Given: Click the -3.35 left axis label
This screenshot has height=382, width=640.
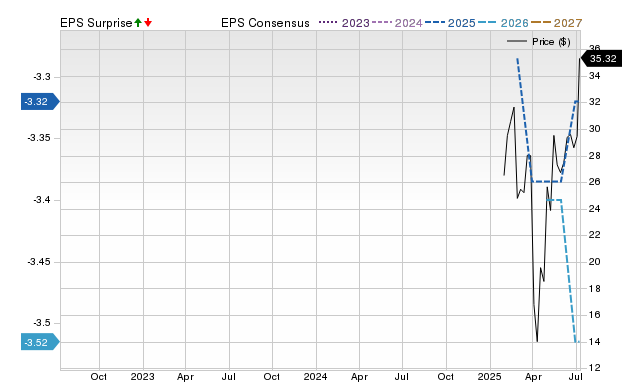Looking at the screenshot, I should pos(39,138).
